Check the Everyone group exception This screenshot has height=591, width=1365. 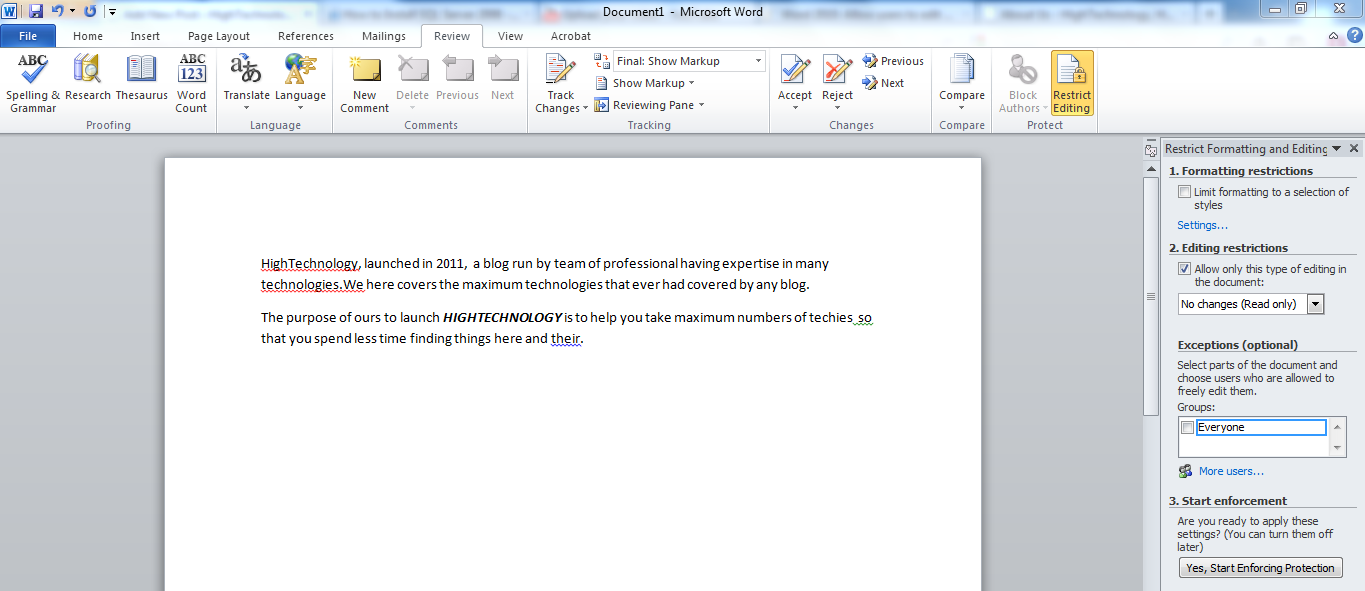pyautogui.click(x=1188, y=428)
